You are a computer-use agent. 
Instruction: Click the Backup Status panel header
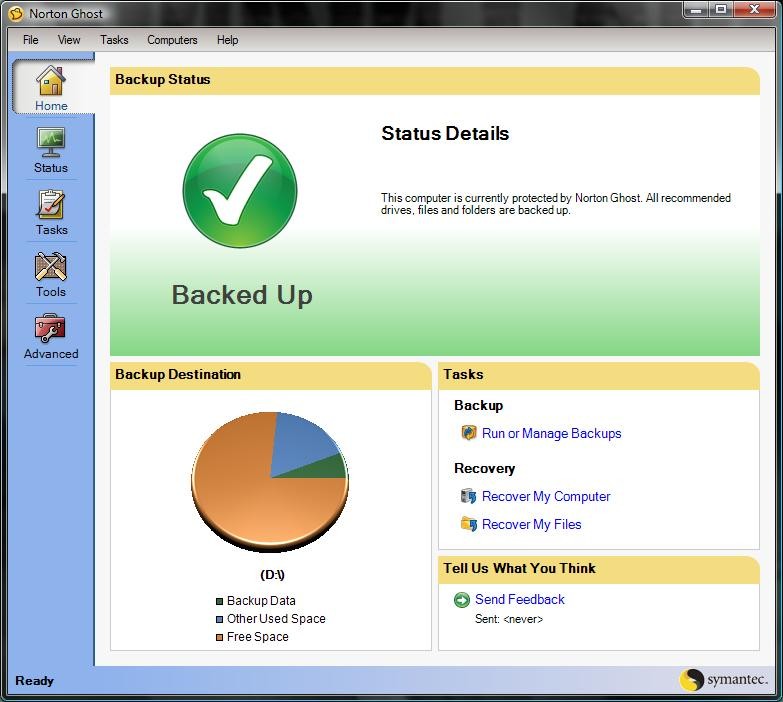(x=434, y=80)
